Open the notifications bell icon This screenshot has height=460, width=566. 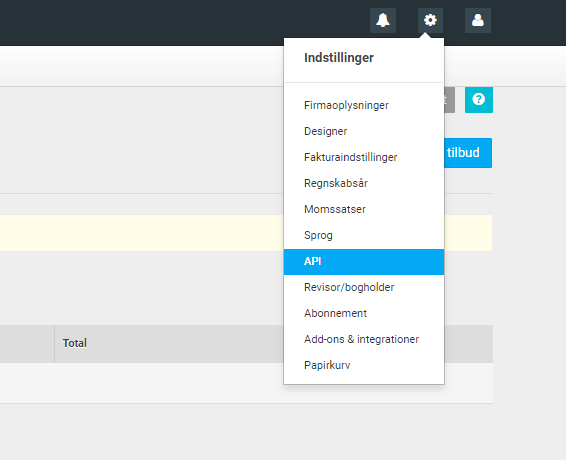pyautogui.click(x=383, y=20)
